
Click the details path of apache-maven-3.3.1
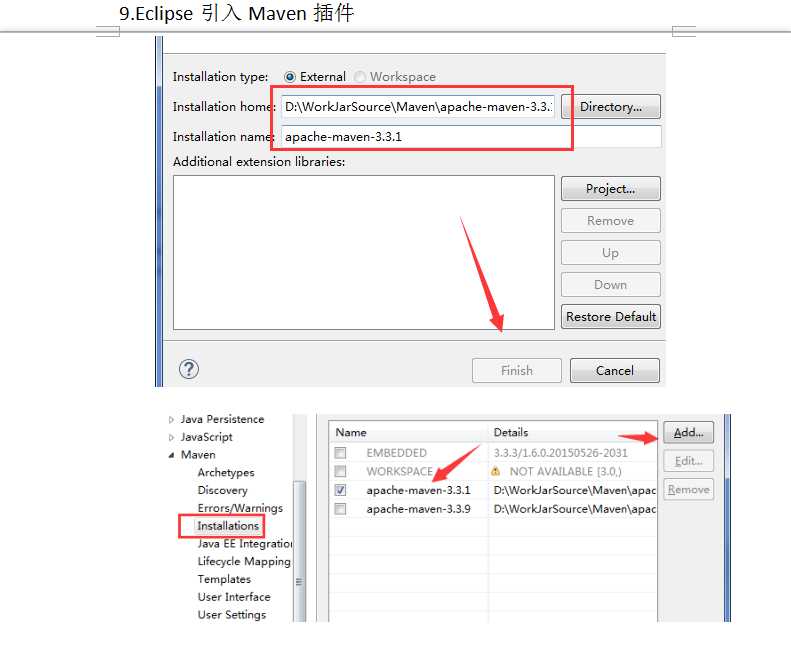tap(575, 490)
